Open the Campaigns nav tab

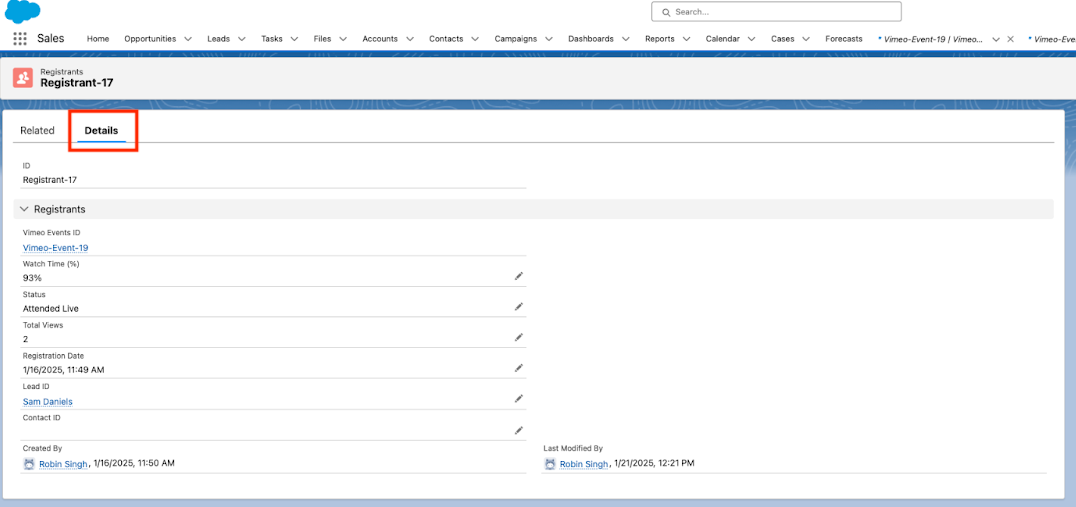tap(515, 39)
